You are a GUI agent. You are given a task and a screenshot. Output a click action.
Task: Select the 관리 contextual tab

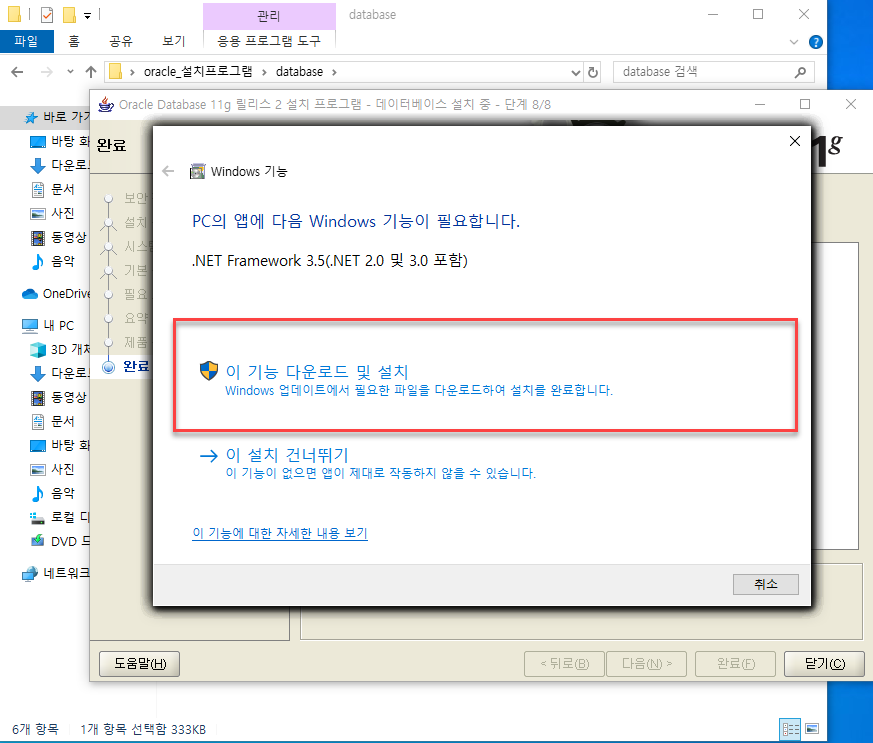269,16
